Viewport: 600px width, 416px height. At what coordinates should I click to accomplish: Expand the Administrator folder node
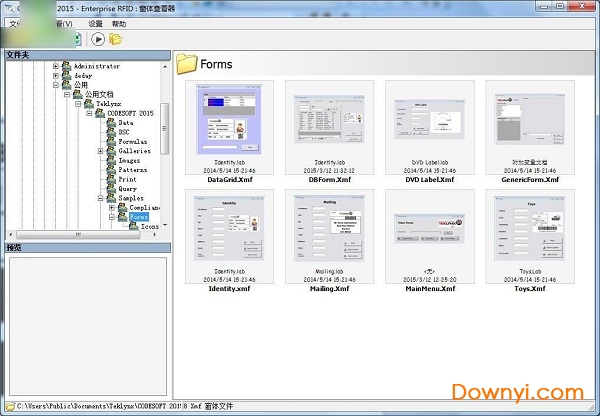[55, 66]
